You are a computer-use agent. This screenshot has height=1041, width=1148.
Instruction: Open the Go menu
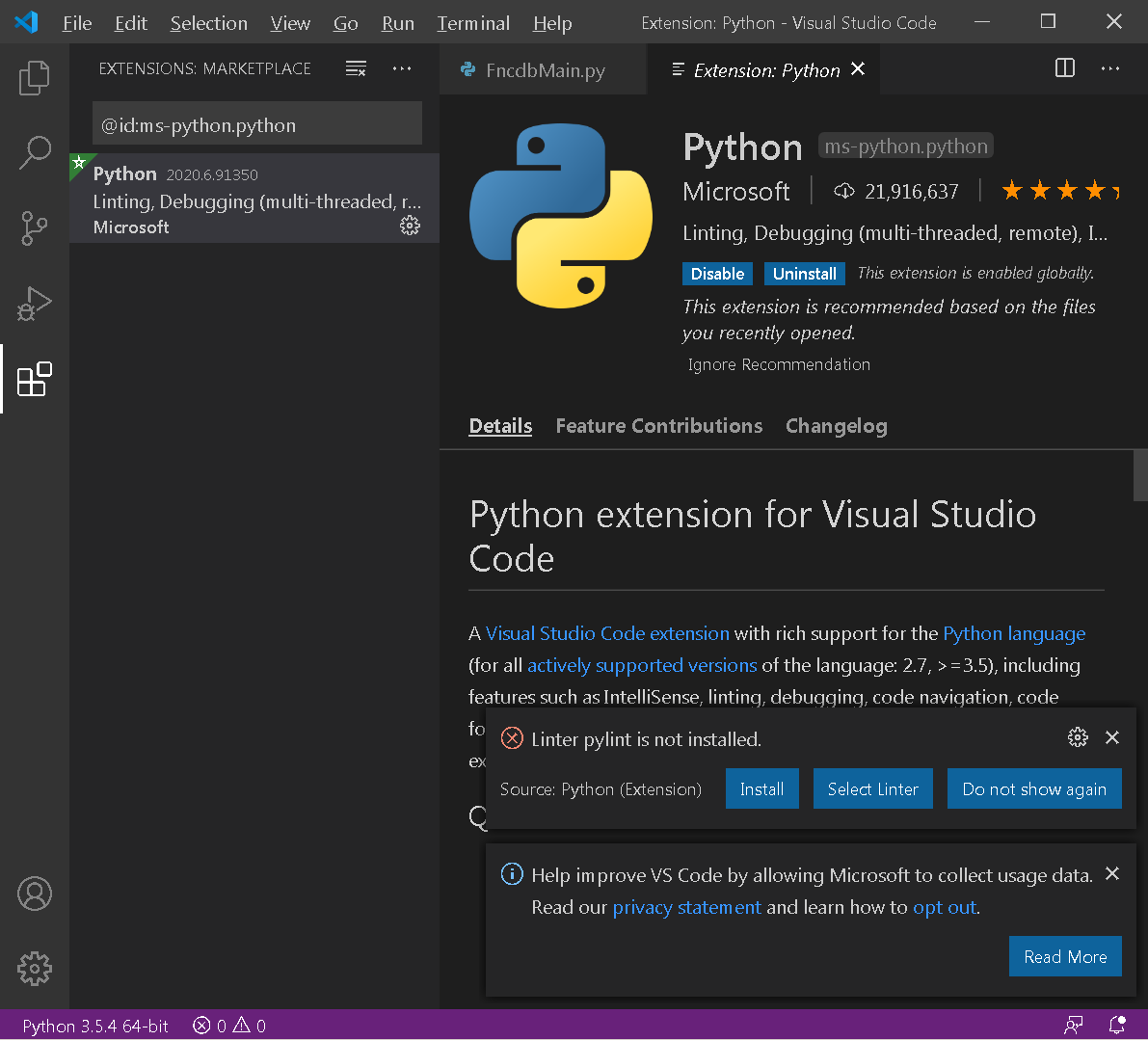(x=346, y=23)
